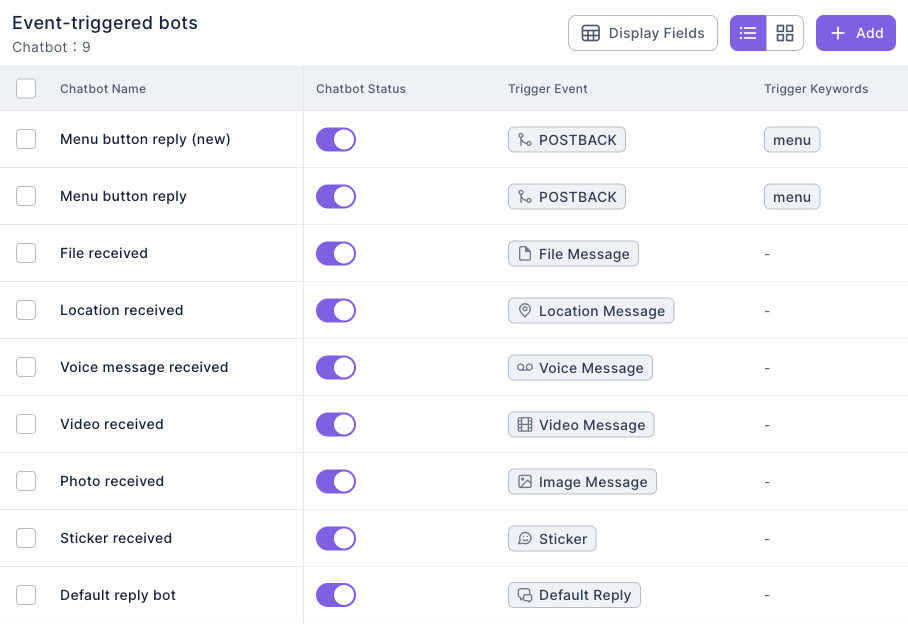Select all chatbots with header checkbox

coord(26,89)
